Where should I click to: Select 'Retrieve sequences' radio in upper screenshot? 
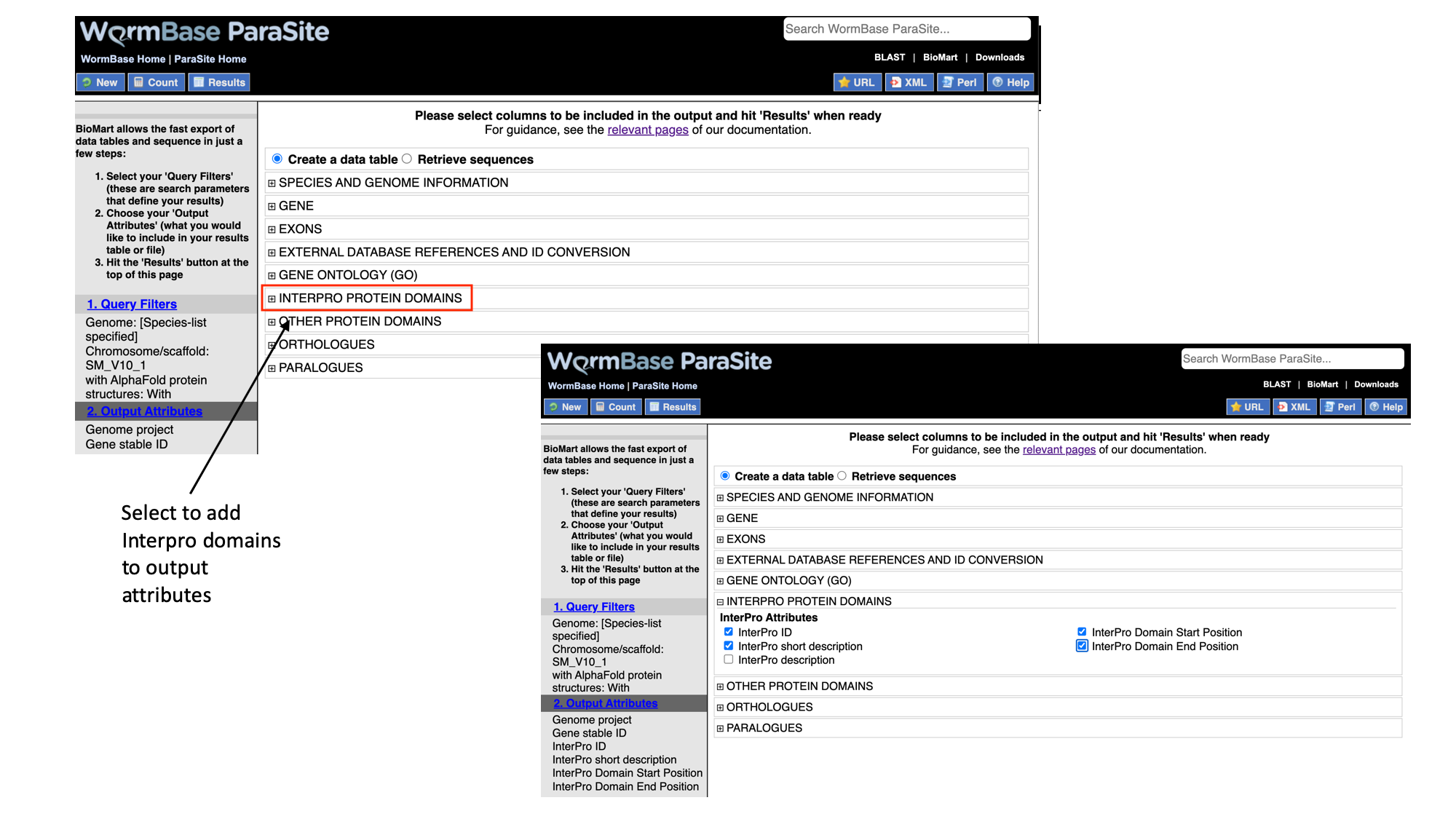(x=407, y=159)
